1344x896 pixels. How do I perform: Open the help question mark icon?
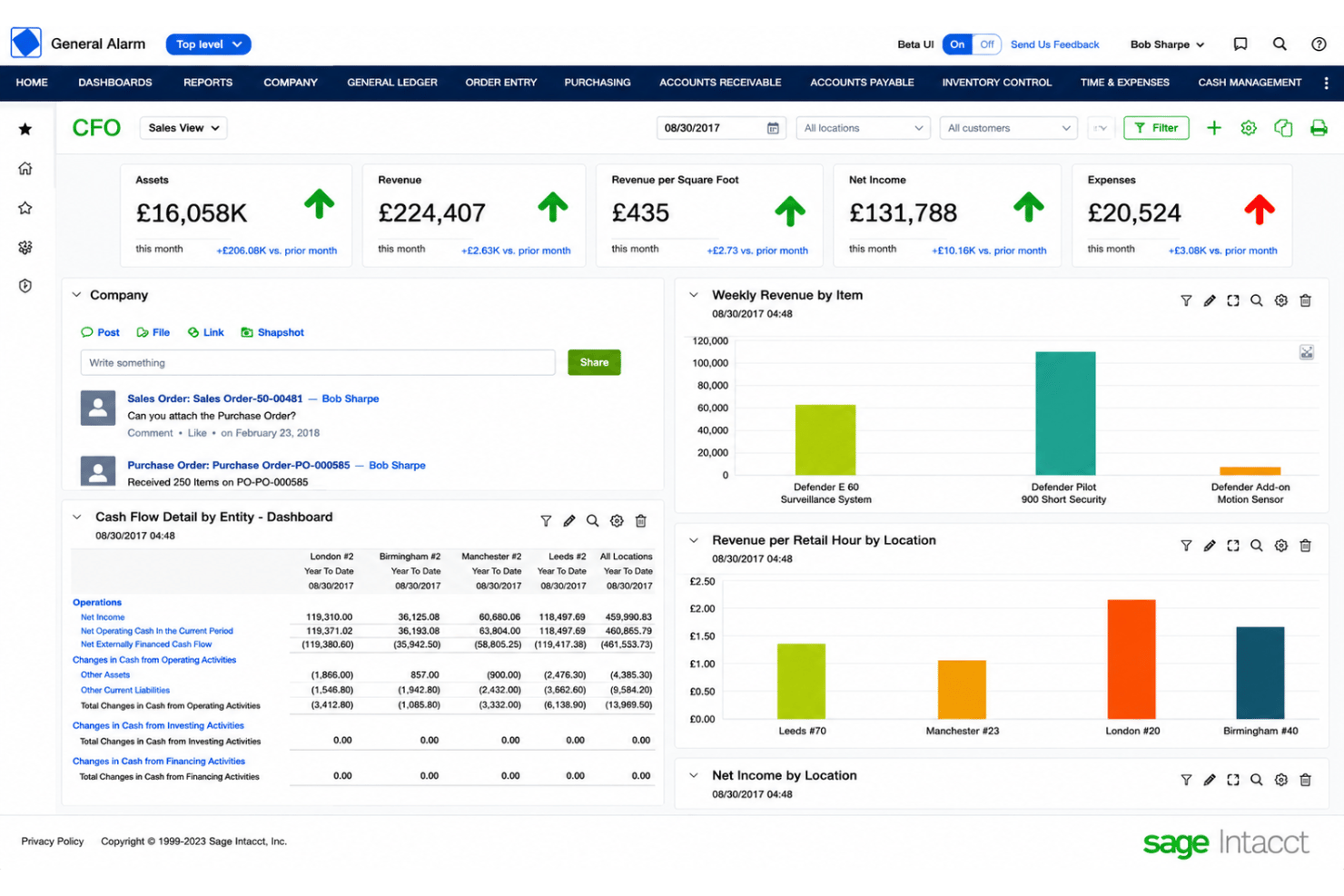coord(1319,44)
